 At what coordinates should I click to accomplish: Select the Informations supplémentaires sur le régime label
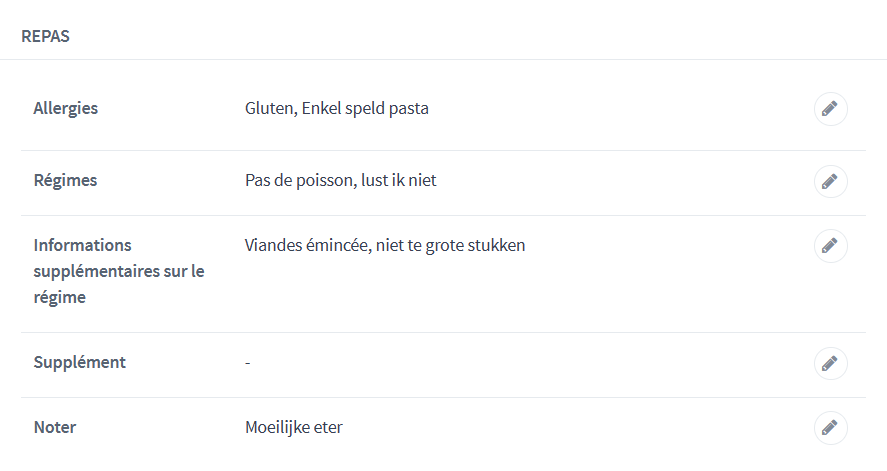[119, 271]
